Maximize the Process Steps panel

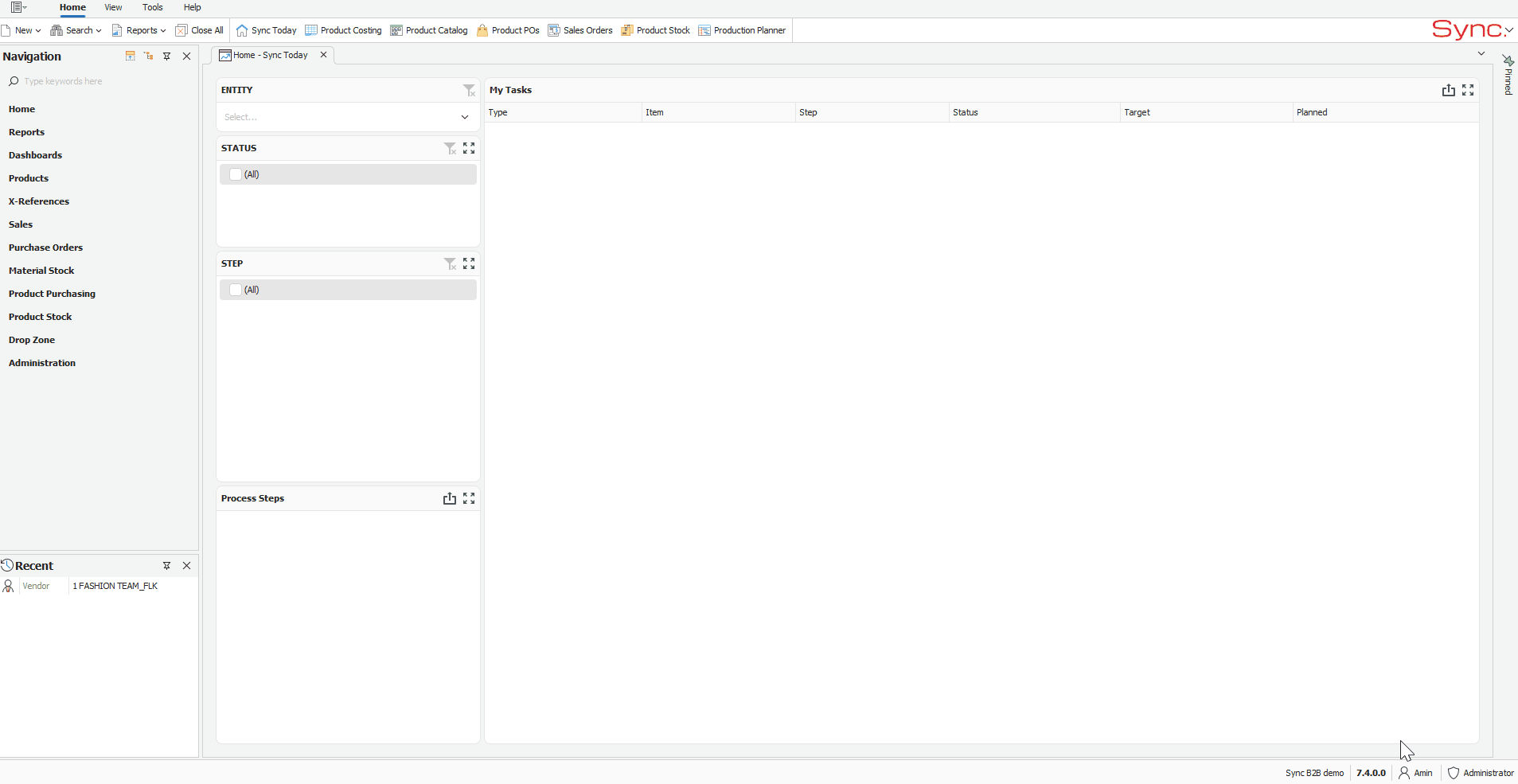(x=469, y=498)
